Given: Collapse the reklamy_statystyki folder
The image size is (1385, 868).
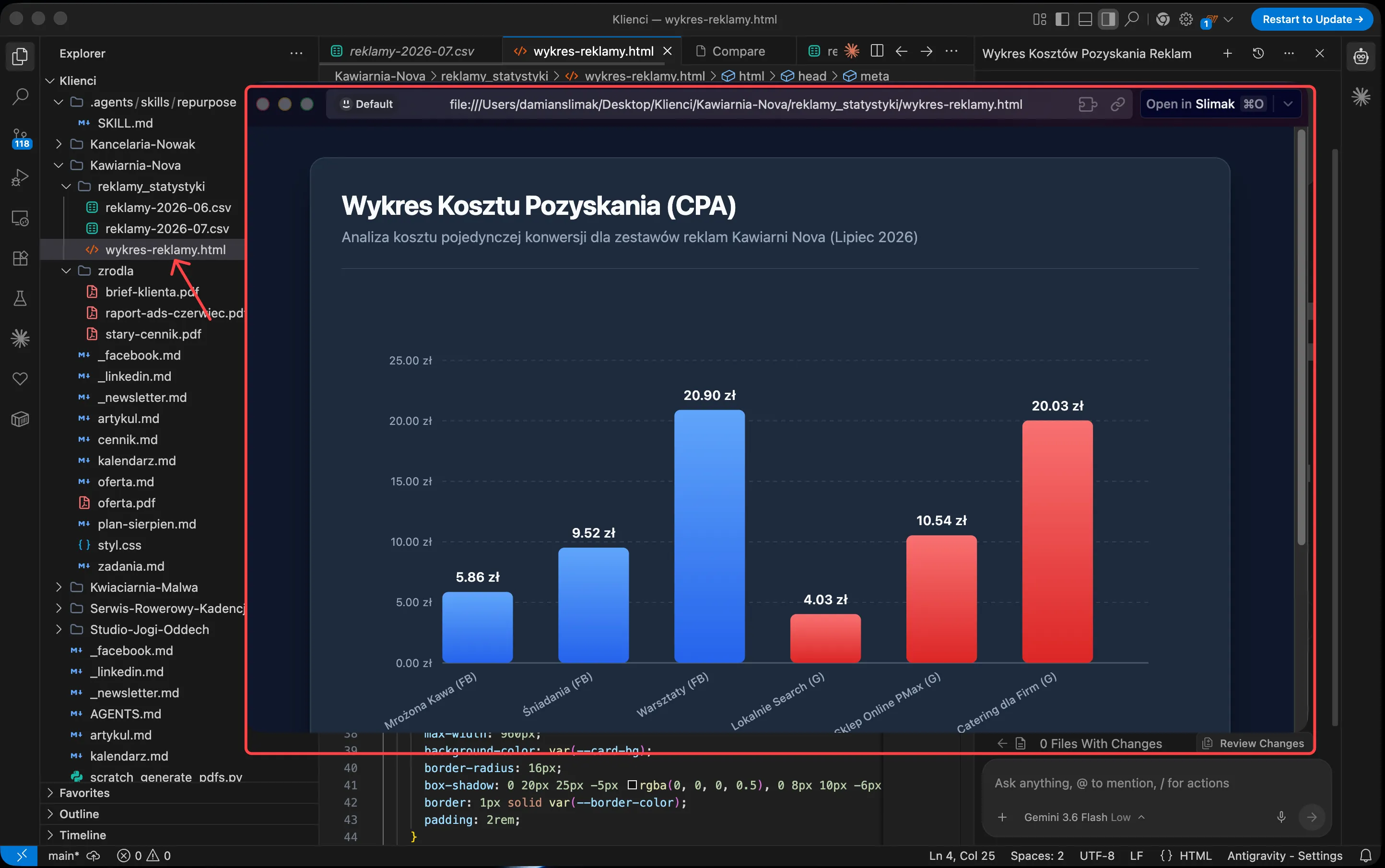Looking at the screenshot, I should [x=66, y=187].
